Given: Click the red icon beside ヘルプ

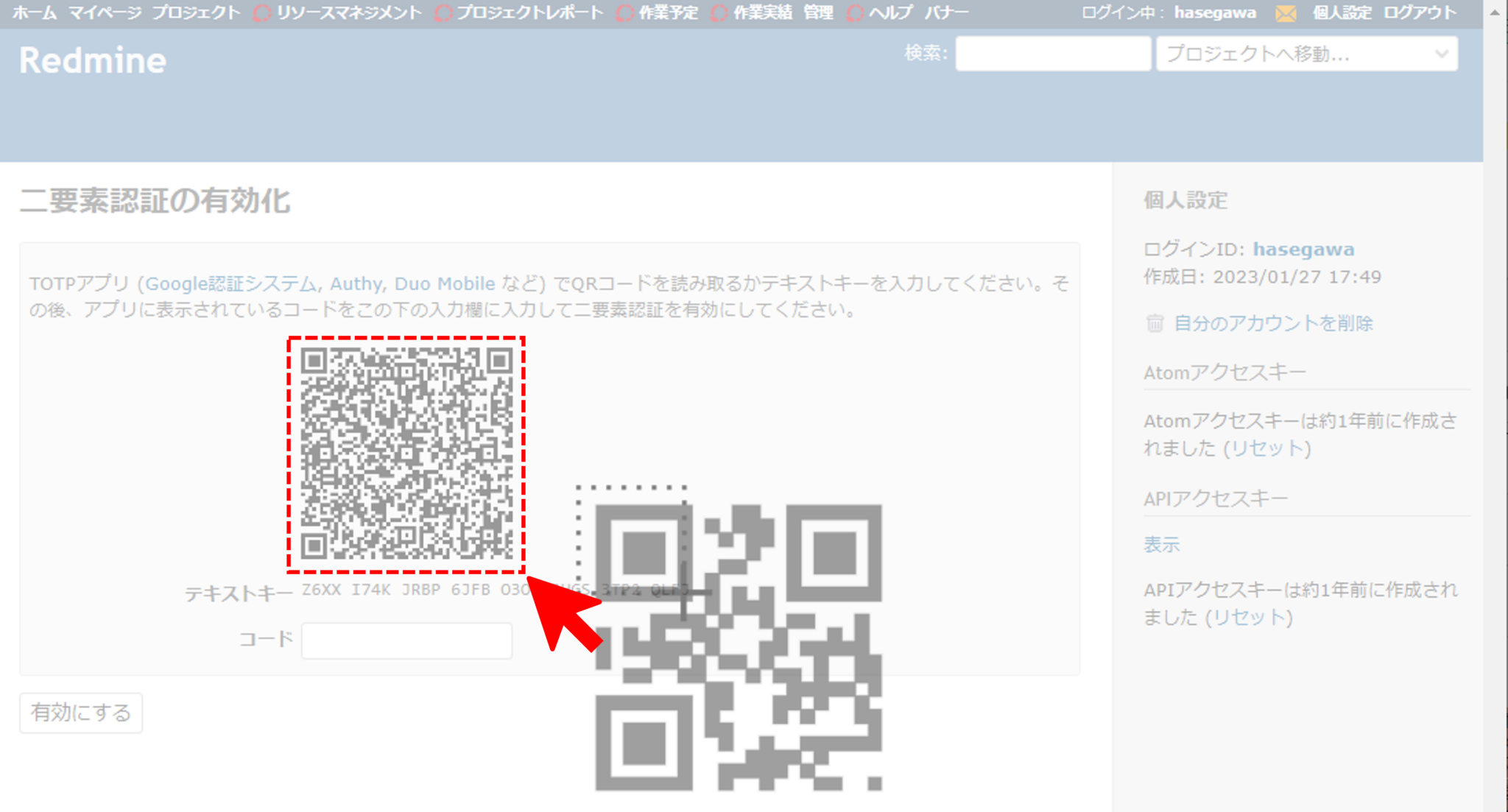Looking at the screenshot, I should coord(854,13).
